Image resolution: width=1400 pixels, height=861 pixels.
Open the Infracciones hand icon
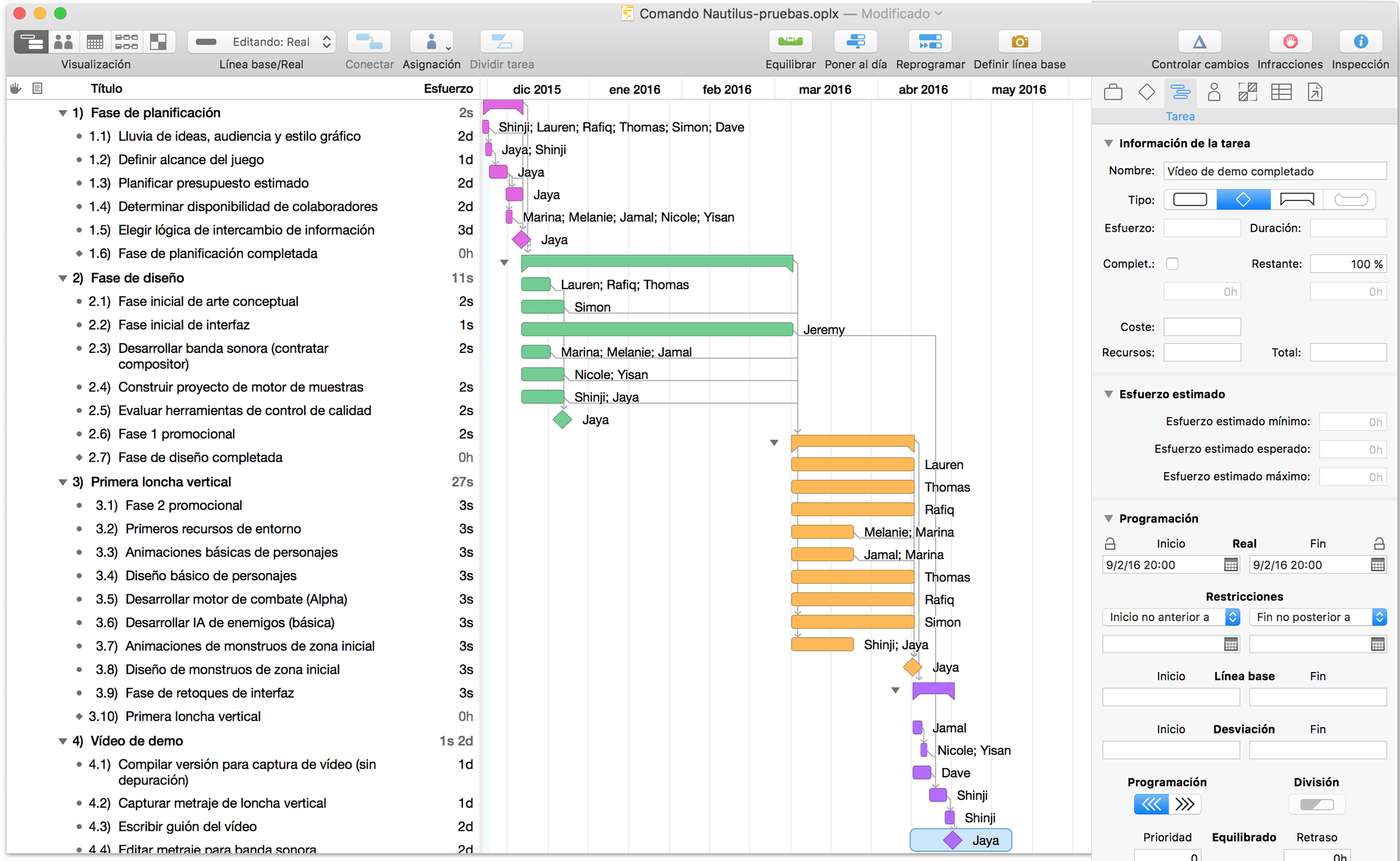click(1290, 42)
